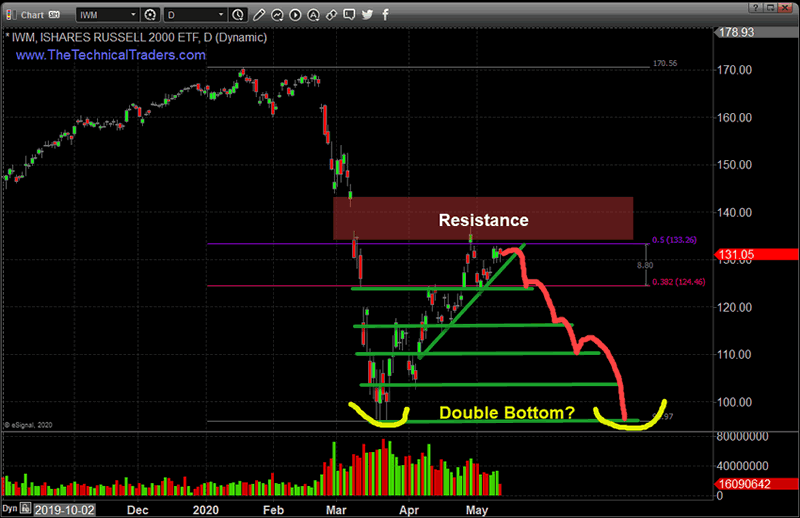Click the Feb time axis label
The width and height of the screenshot is (800, 518).
[x=273, y=510]
